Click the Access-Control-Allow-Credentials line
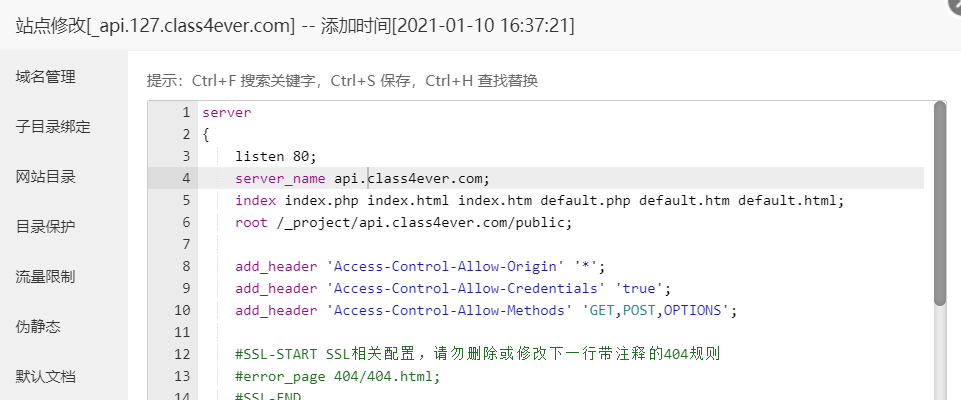 (454, 289)
